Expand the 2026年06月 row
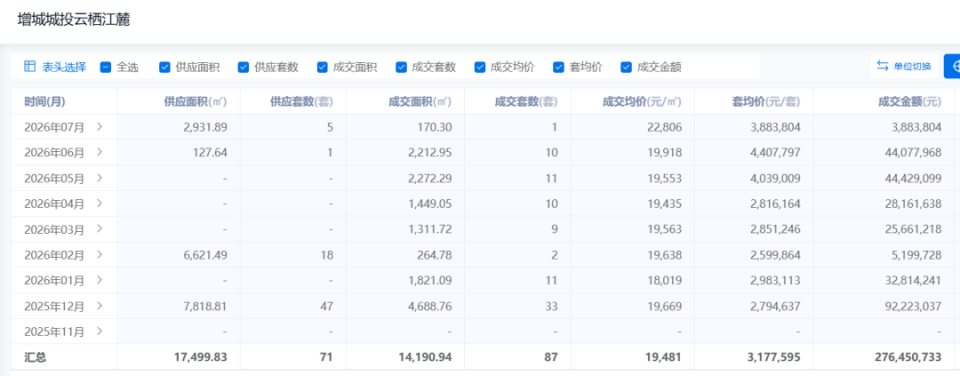This screenshot has height=376, width=960. coord(99,152)
